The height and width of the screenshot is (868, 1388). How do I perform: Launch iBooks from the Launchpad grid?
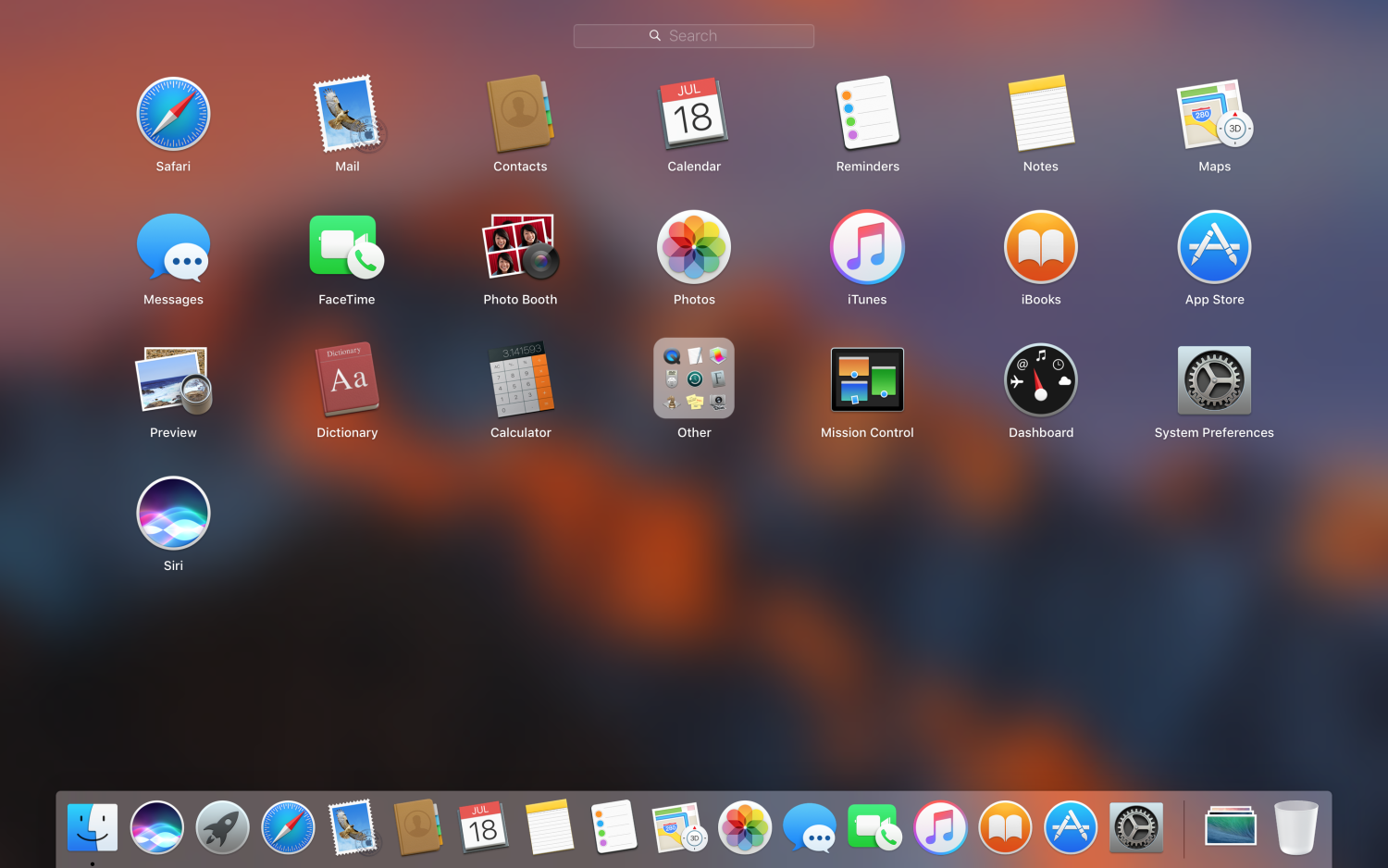point(1041,247)
